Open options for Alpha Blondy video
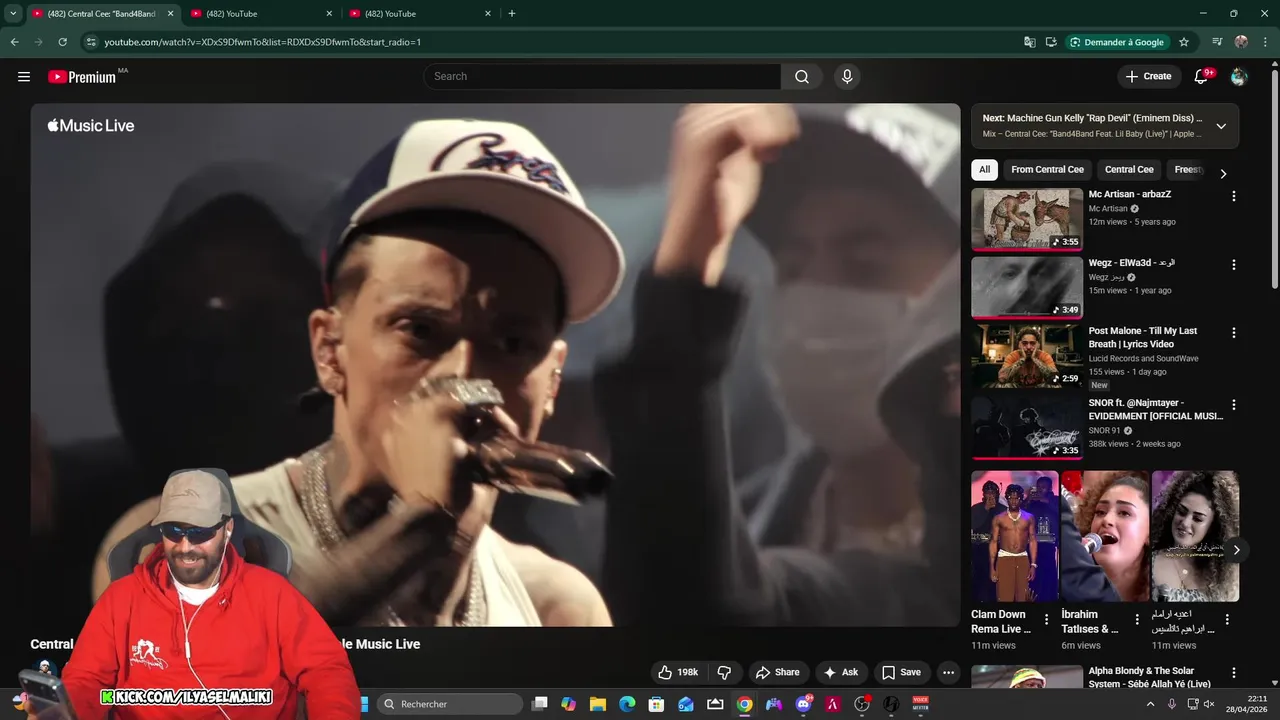This screenshot has width=1280, height=720. click(1233, 674)
